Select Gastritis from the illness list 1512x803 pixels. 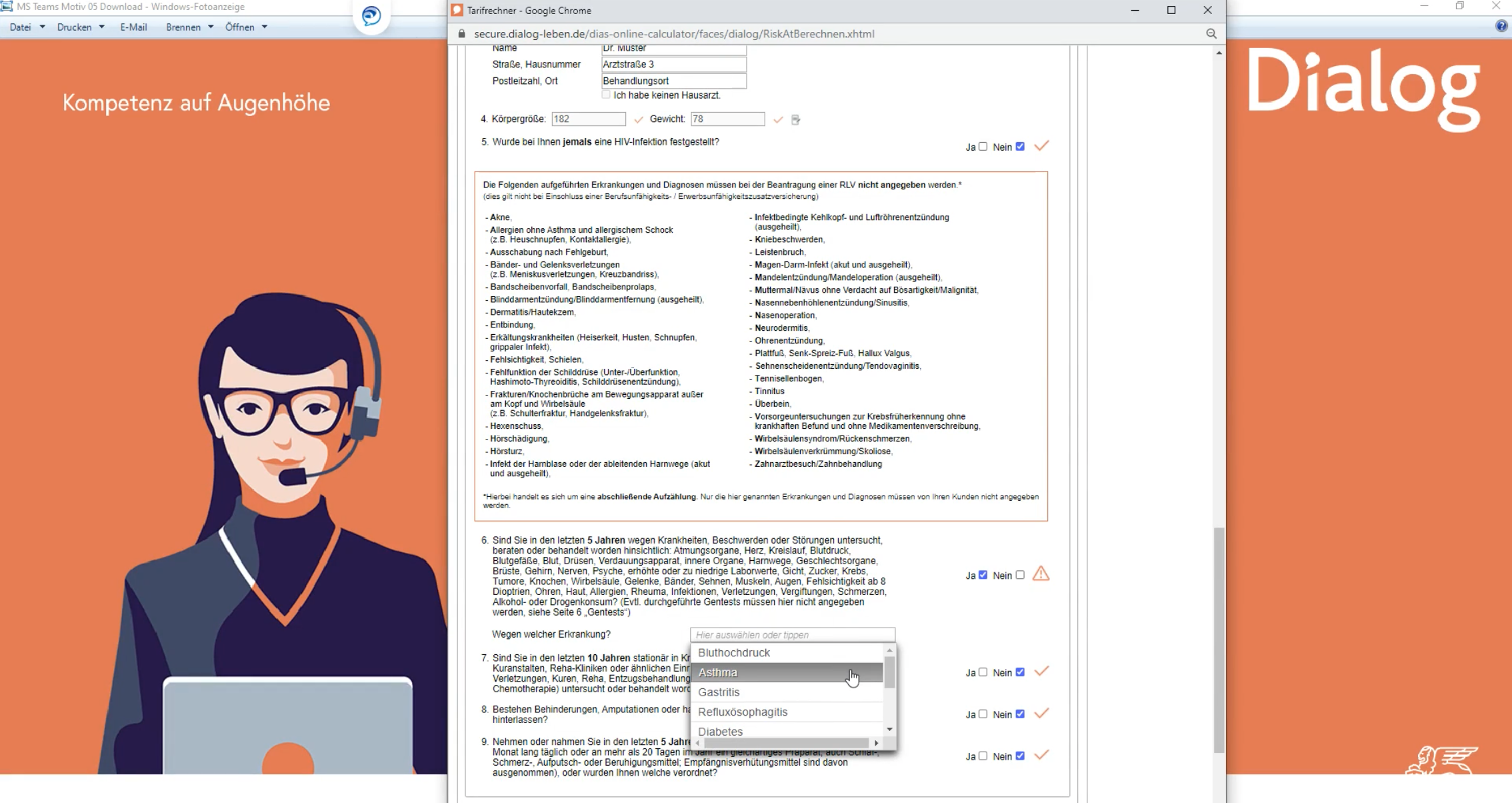tap(788, 692)
